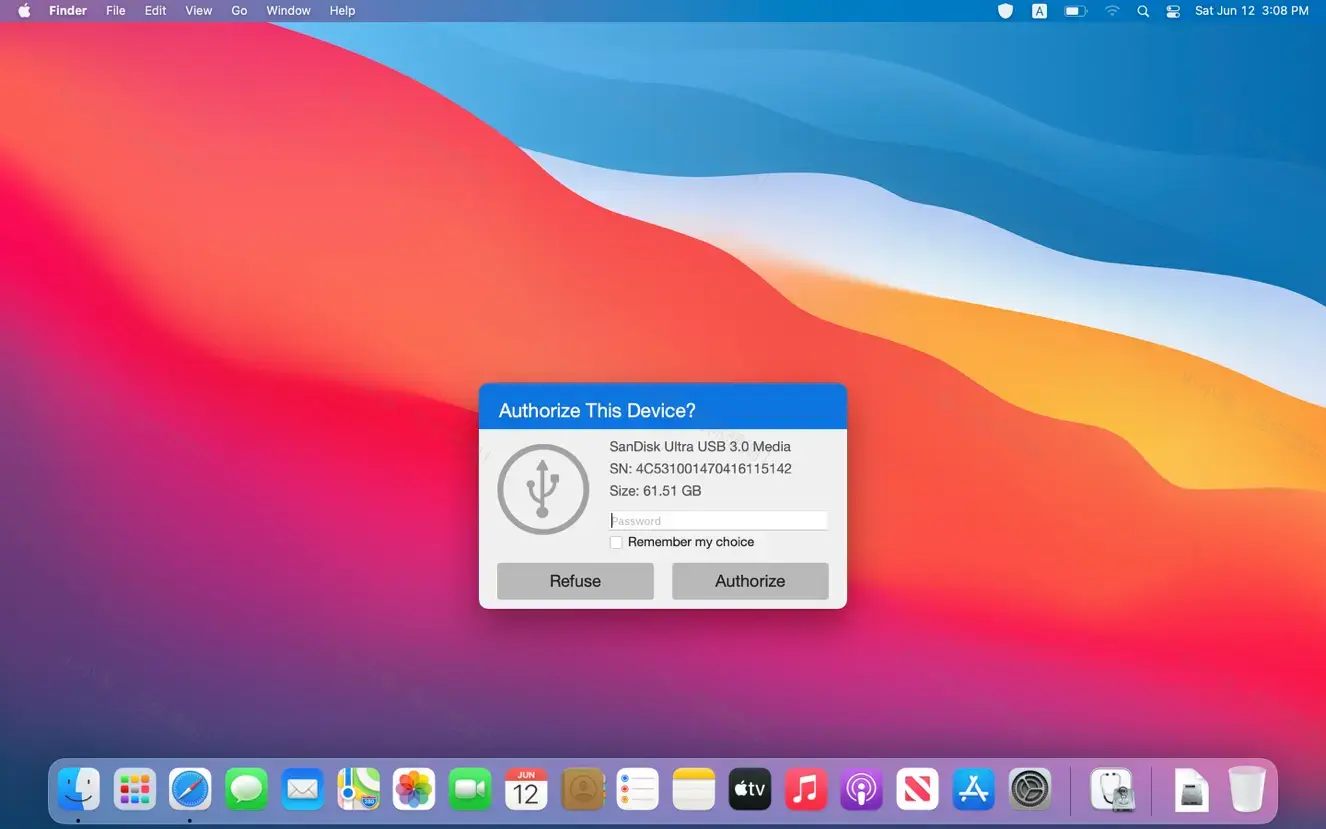Click inside the Password field
Viewport: 1326px width, 829px height.
point(718,520)
